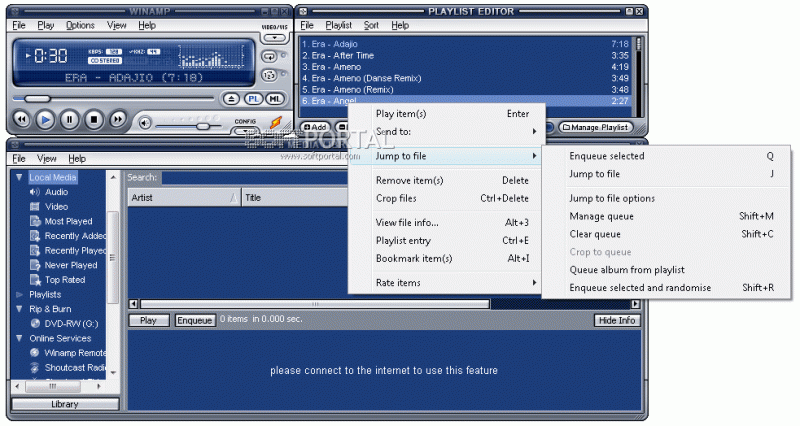
Task: Collapse the Local Media tree node
Action: point(19,178)
